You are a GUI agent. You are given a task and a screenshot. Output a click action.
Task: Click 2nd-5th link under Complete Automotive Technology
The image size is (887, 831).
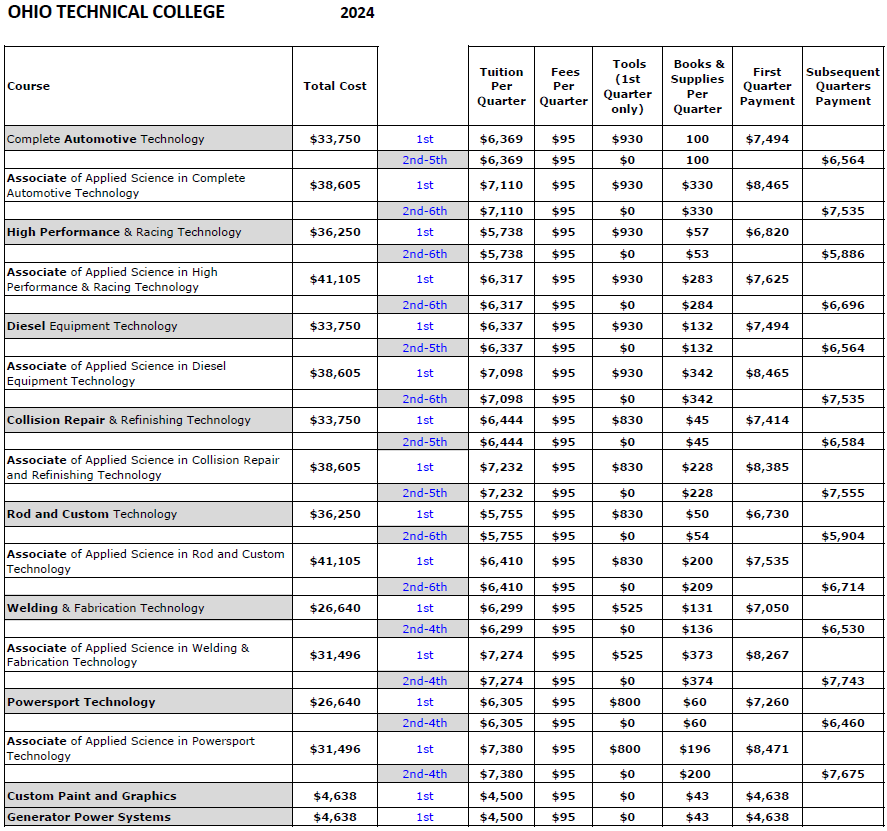point(424,160)
